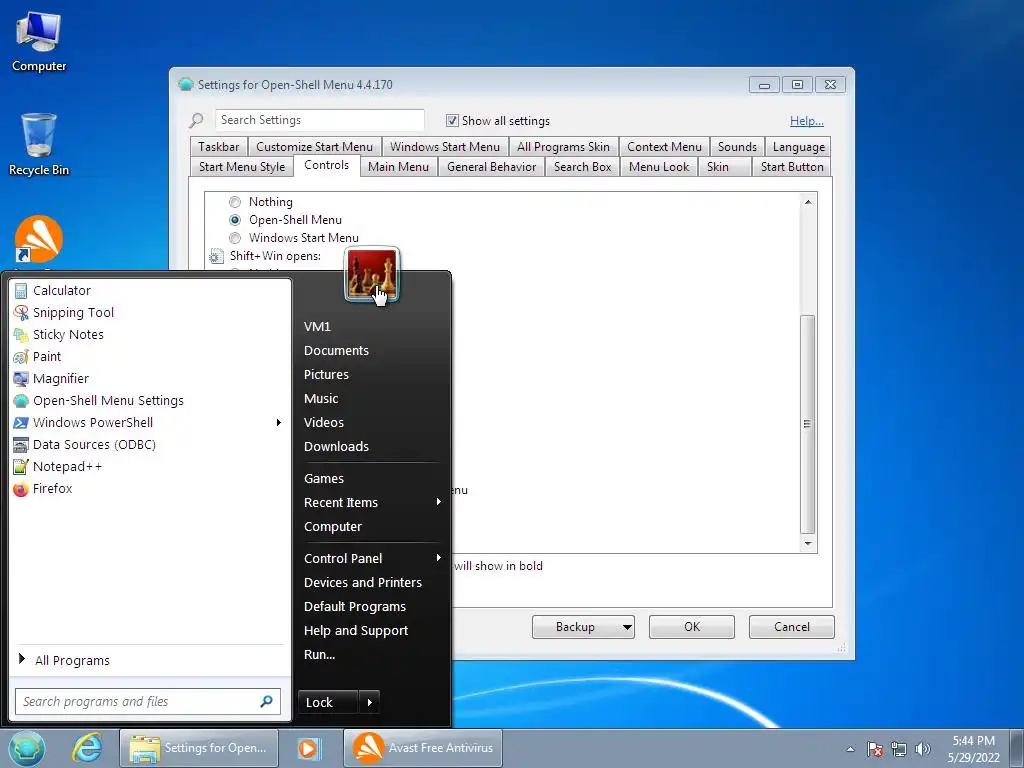Launch Firefox from the start menu
This screenshot has width=1024, height=768.
pos(149,488)
